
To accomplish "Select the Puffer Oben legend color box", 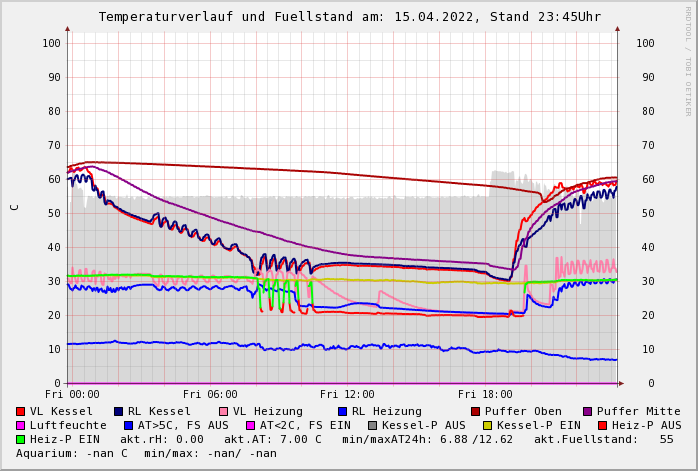I will (x=476, y=411).
